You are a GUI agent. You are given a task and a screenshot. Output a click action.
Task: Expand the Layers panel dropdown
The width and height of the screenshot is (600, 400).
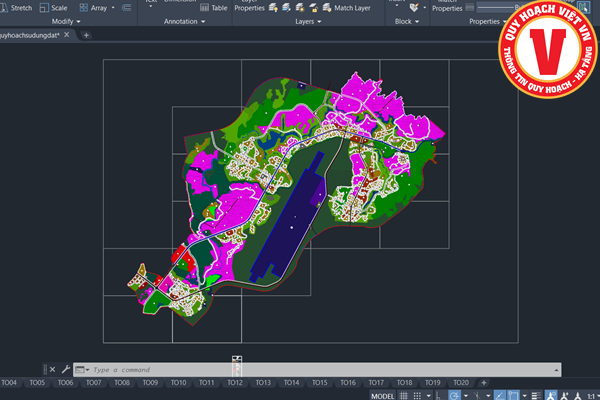click(319, 21)
